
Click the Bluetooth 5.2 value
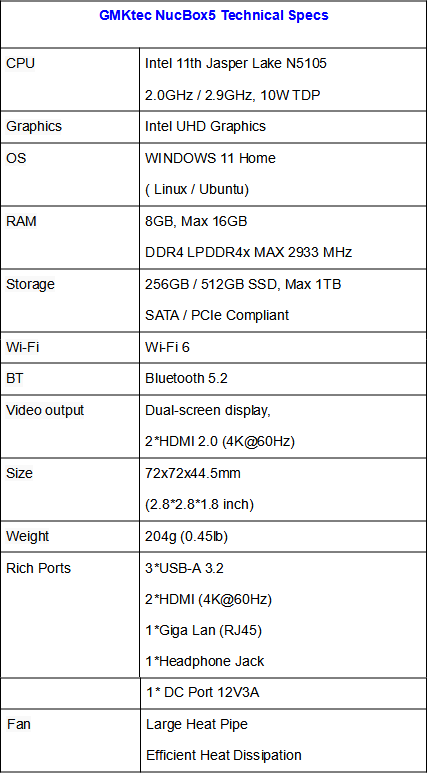pyautogui.click(x=186, y=379)
